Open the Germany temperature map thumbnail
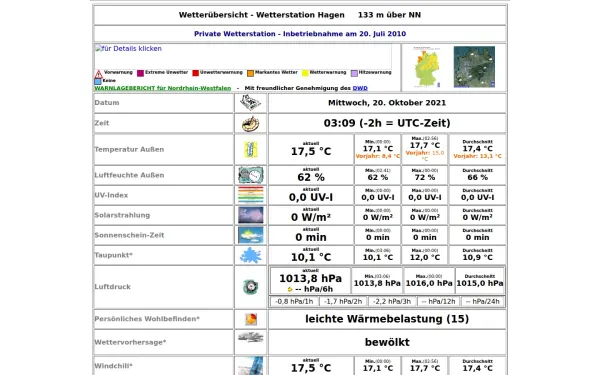600x375 pixels. pyautogui.click(x=427, y=67)
